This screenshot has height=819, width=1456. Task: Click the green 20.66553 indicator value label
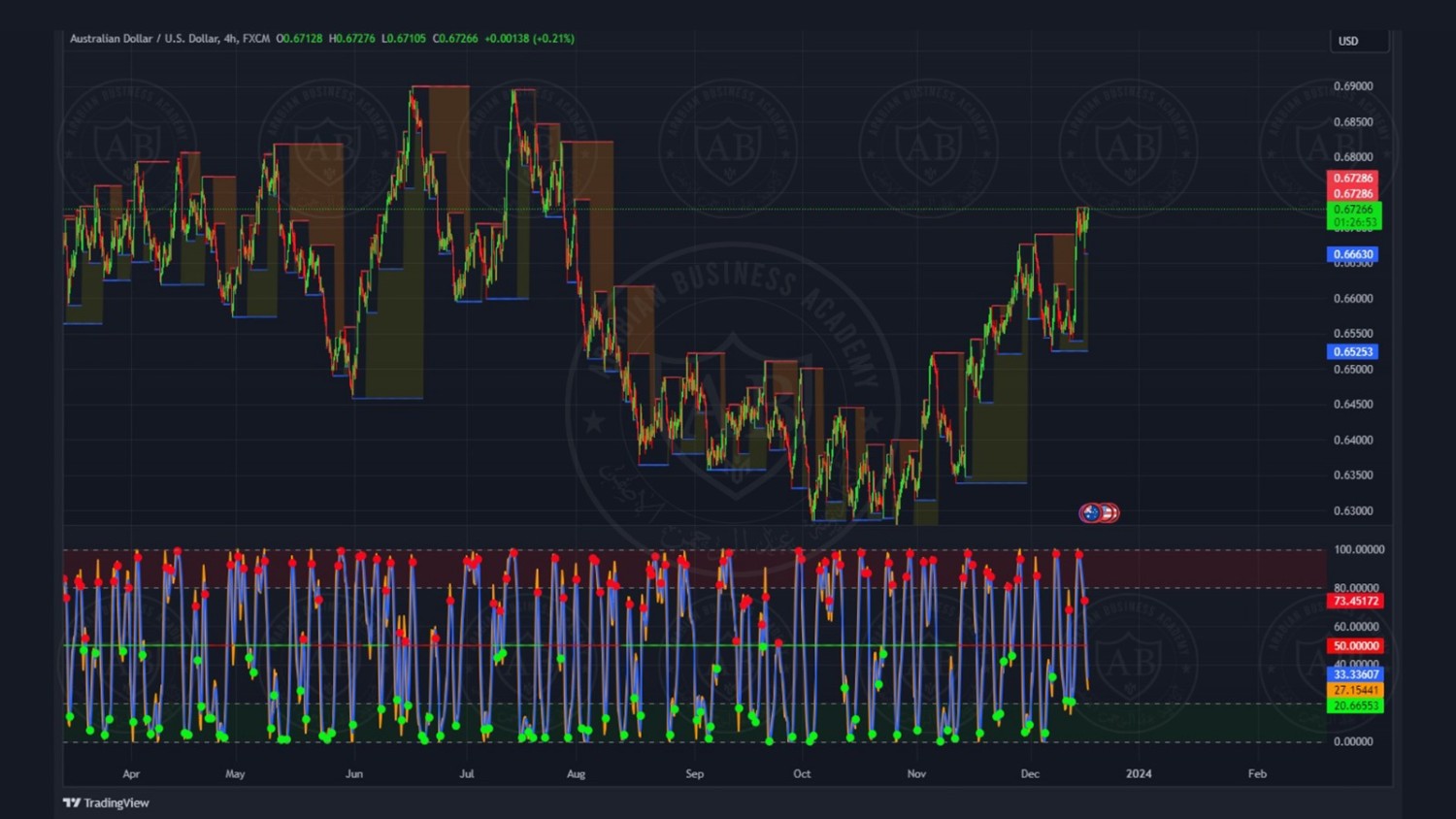(1356, 705)
